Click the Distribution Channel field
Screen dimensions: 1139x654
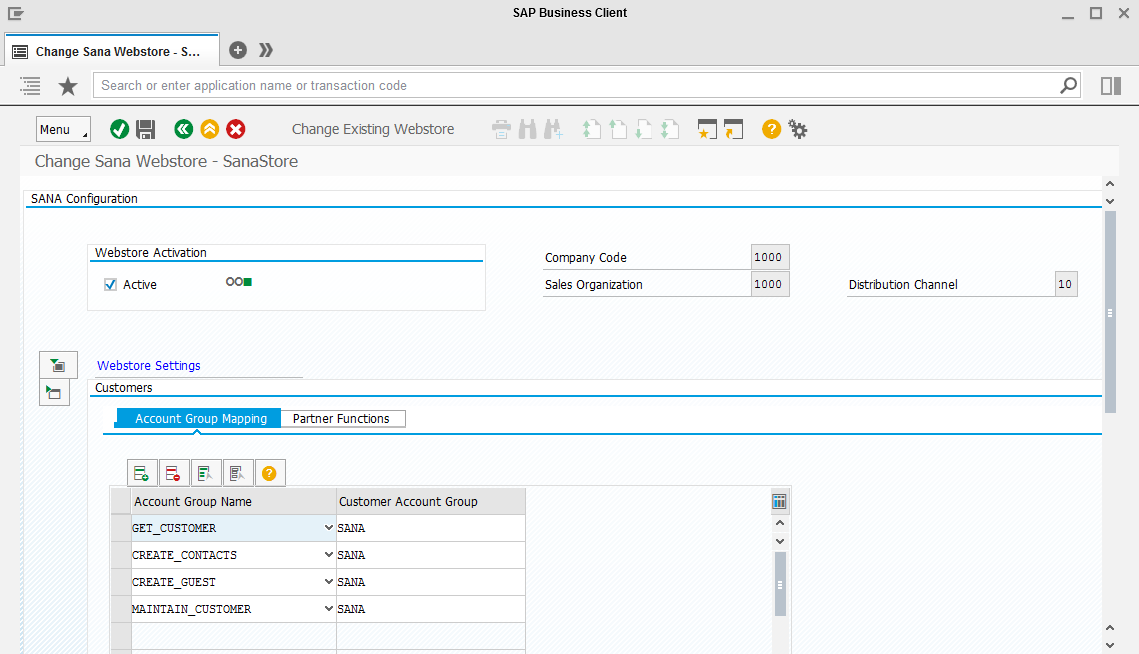(x=1066, y=284)
